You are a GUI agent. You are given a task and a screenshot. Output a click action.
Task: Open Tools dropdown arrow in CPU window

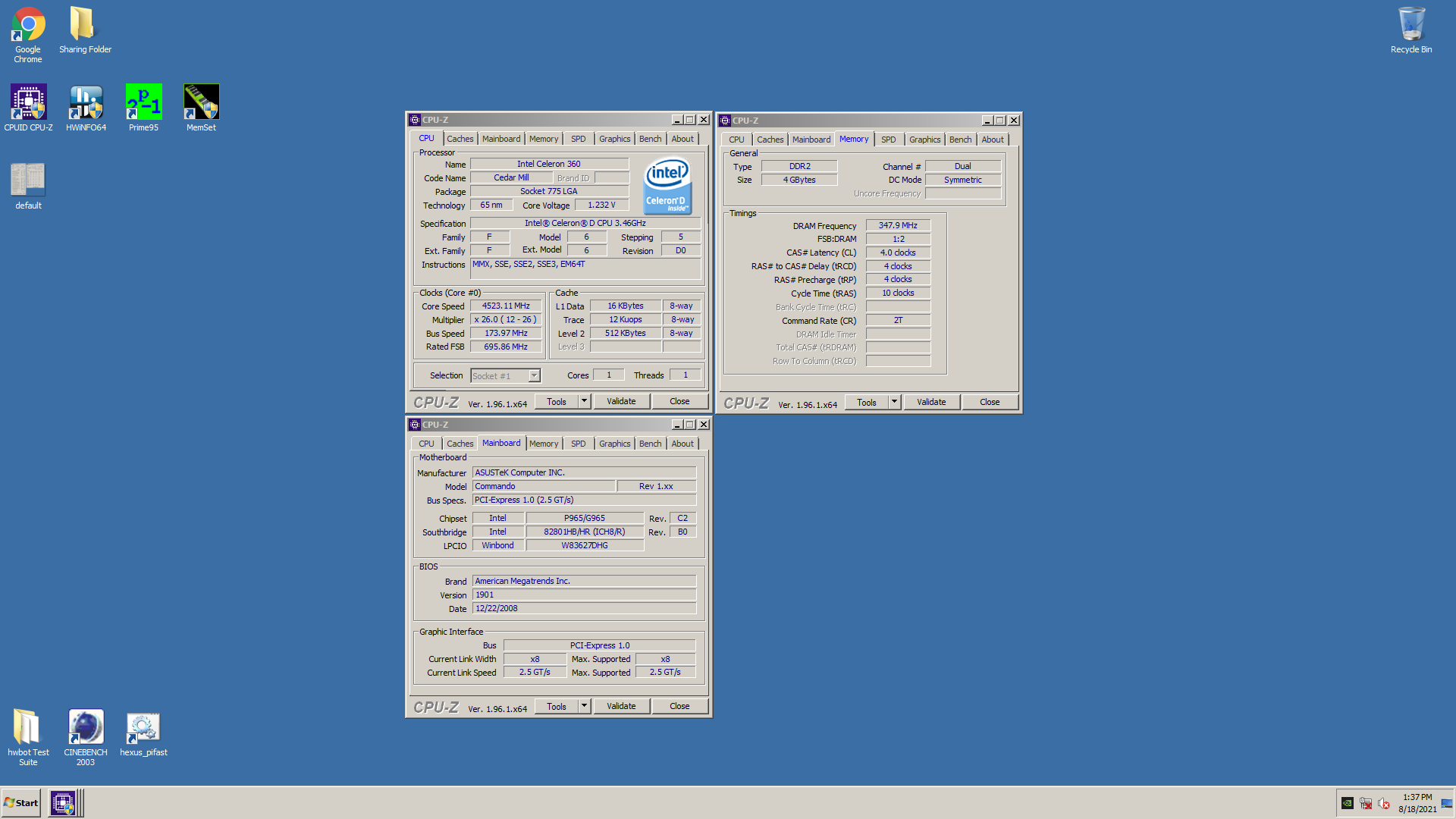[584, 401]
